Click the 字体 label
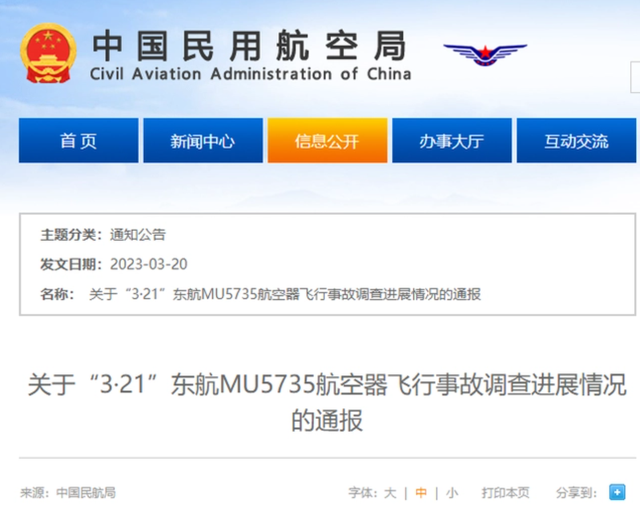640x523 pixels. click(x=362, y=493)
